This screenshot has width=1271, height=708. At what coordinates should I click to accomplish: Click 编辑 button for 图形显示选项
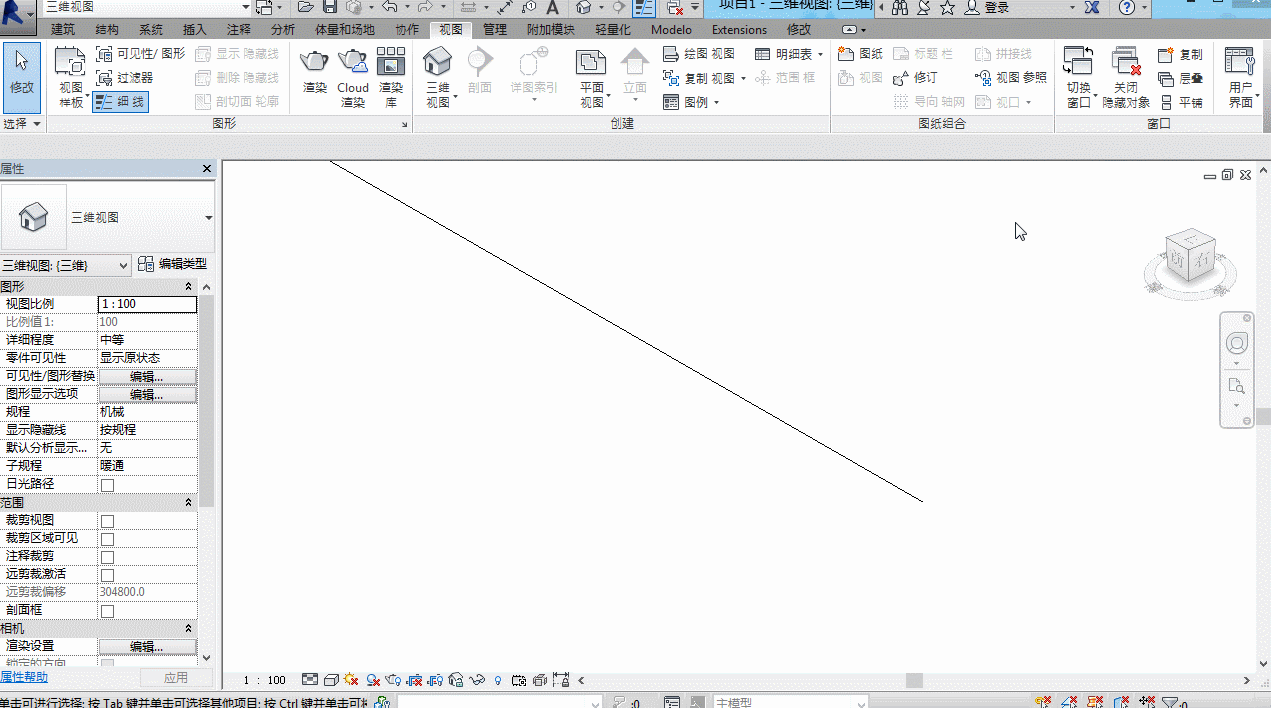point(147,394)
